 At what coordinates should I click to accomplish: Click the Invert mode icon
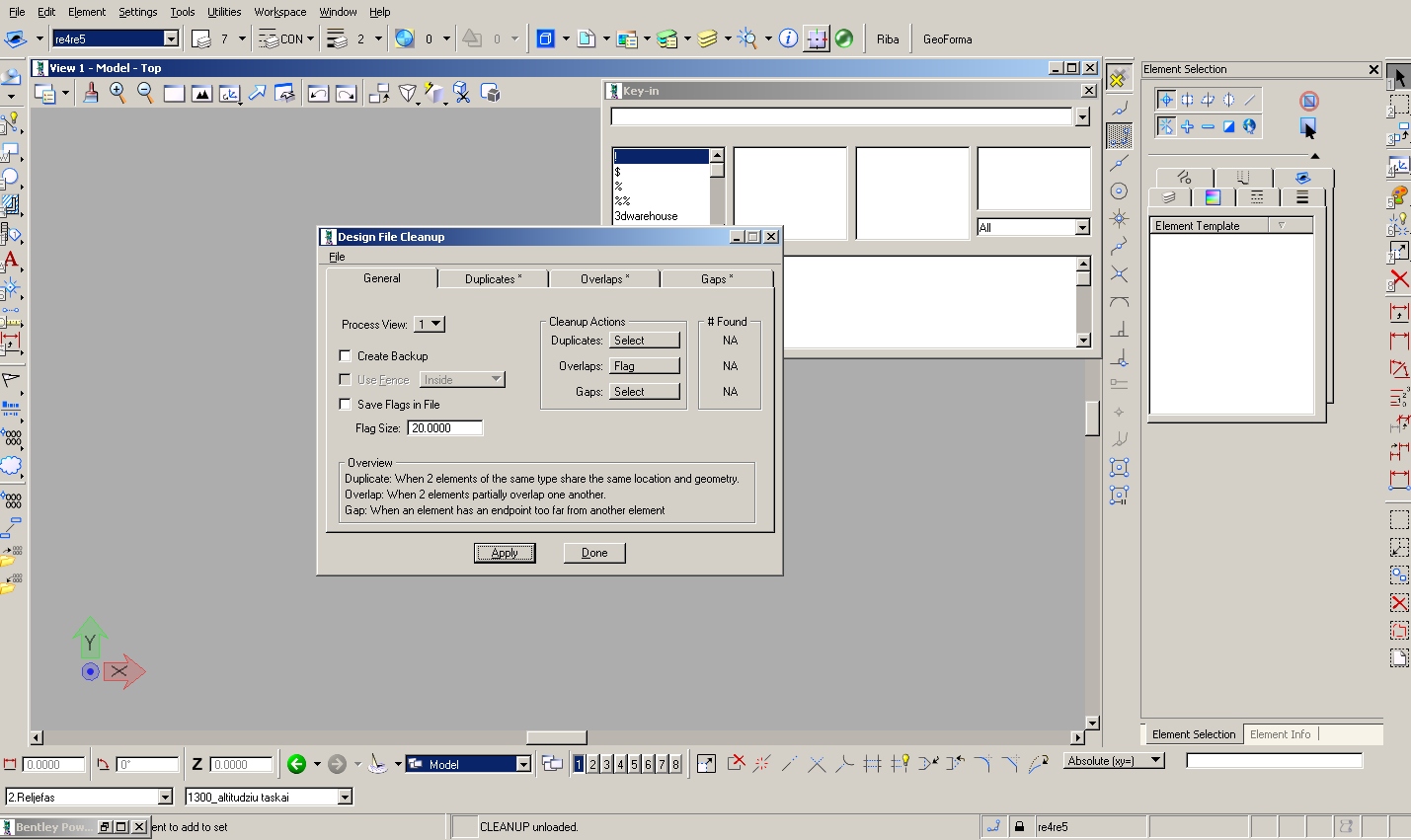tap(1228, 126)
